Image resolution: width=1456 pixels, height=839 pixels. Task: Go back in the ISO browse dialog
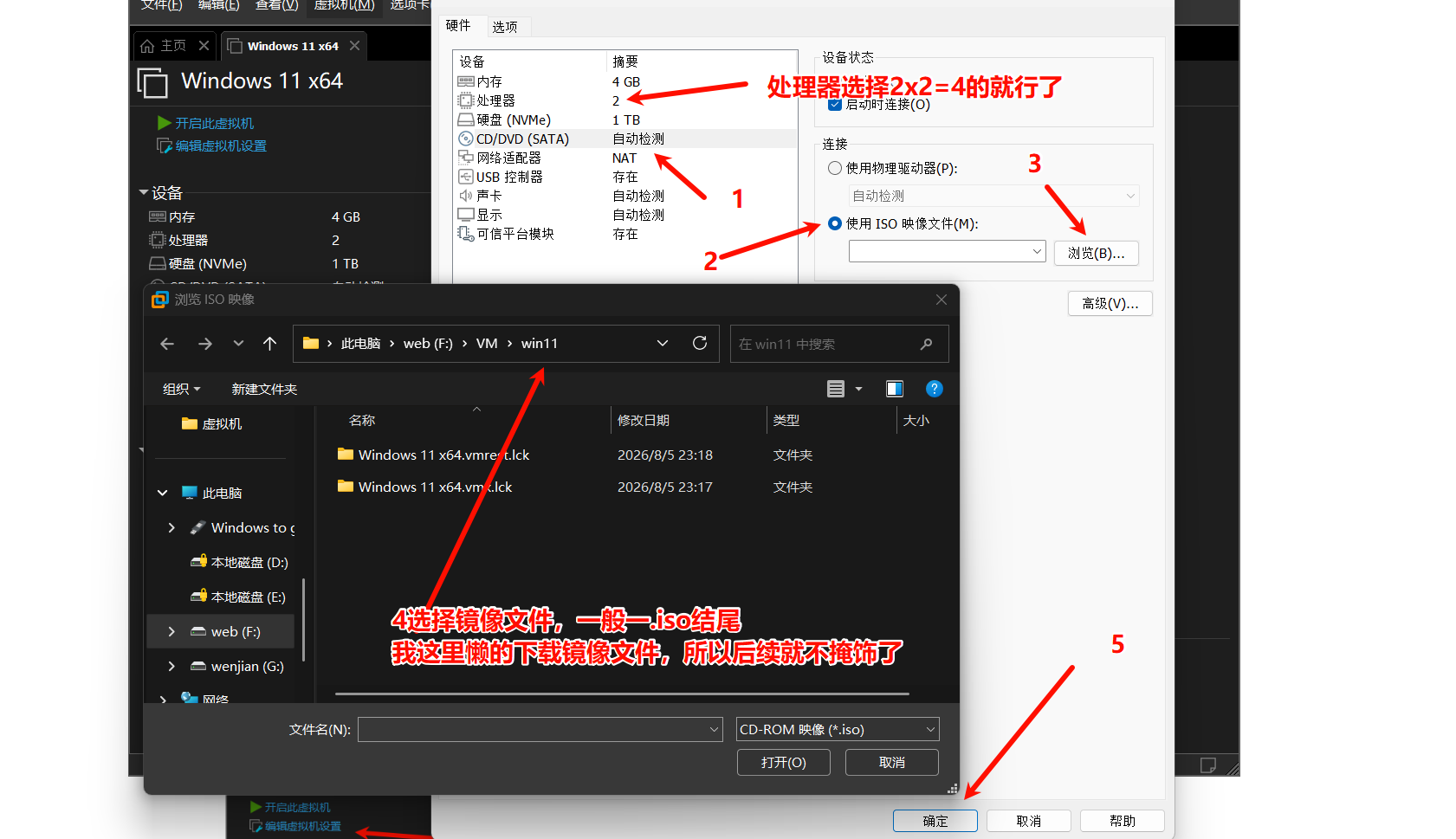tap(167, 344)
